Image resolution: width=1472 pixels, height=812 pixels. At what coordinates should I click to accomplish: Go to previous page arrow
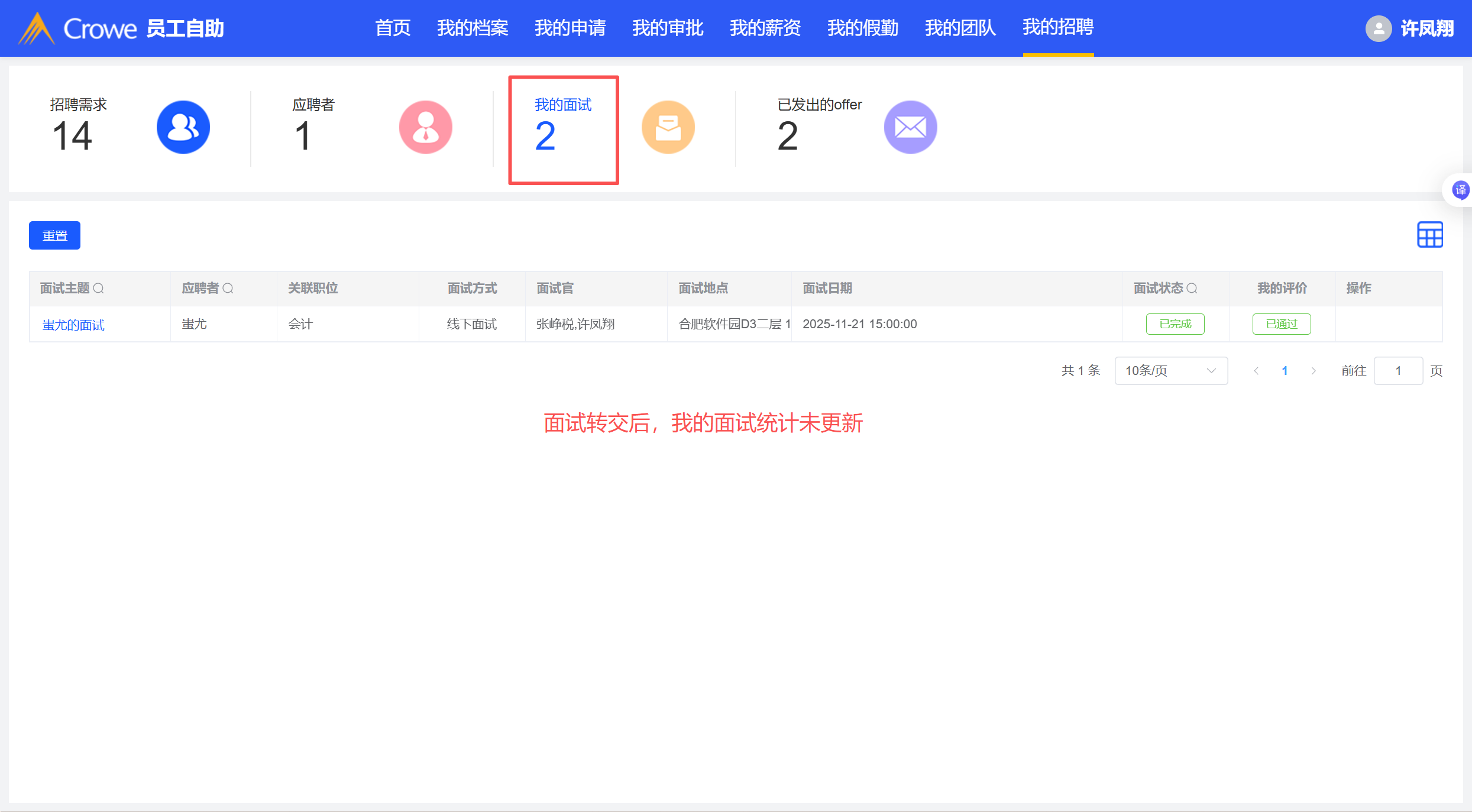(x=1256, y=371)
